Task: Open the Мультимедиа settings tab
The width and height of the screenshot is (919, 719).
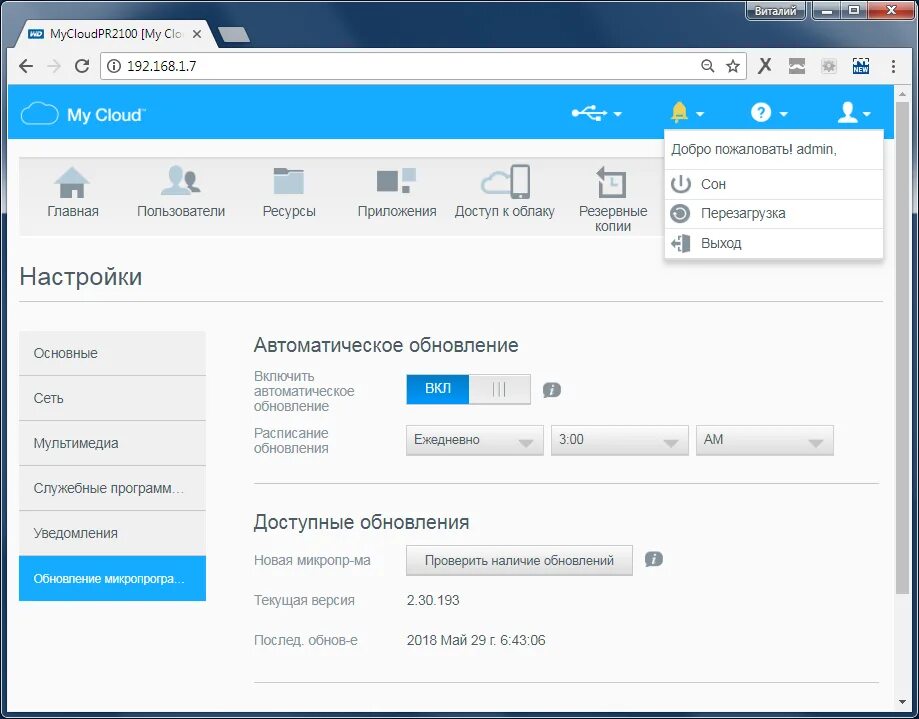Action: point(113,444)
